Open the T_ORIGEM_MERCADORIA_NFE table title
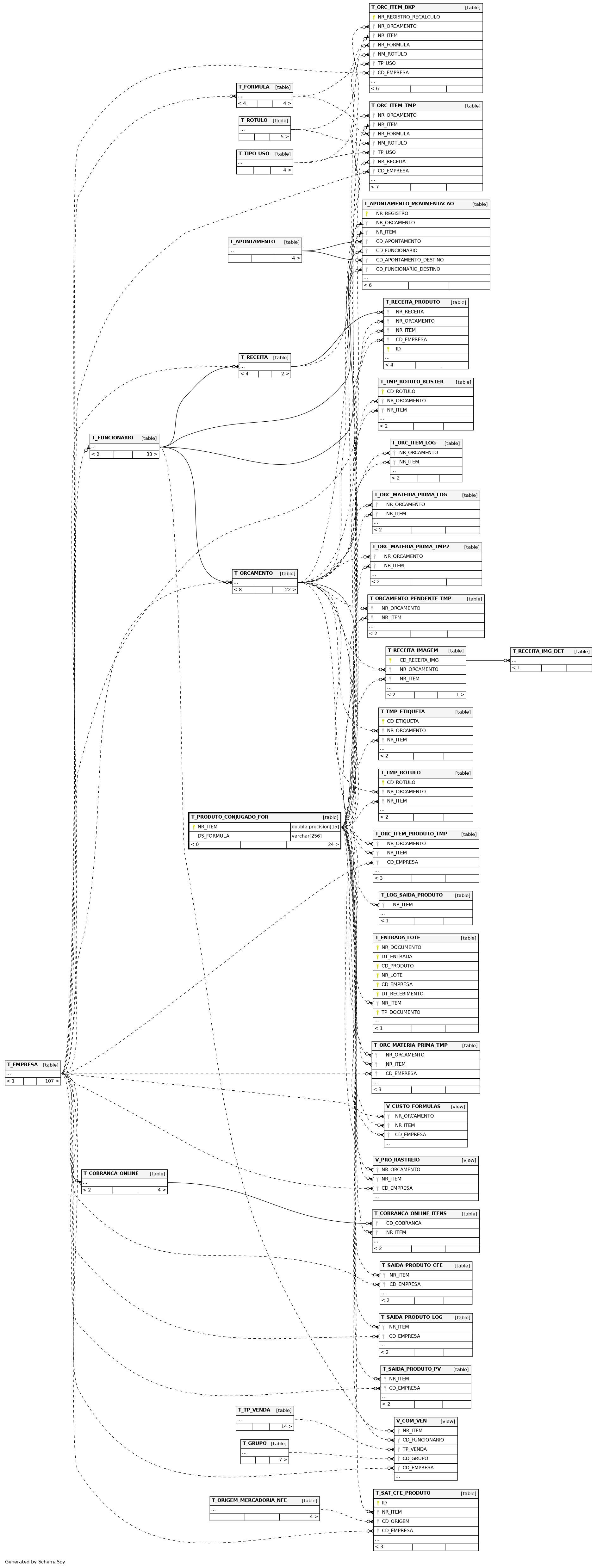The height and width of the screenshot is (1568, 597). (250, 1500)
